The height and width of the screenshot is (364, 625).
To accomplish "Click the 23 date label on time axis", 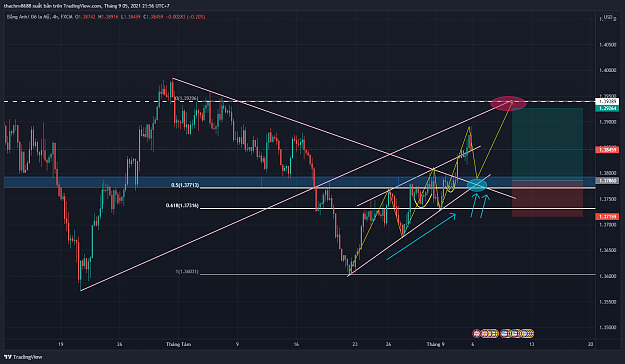I will click(x=355, y=344).
